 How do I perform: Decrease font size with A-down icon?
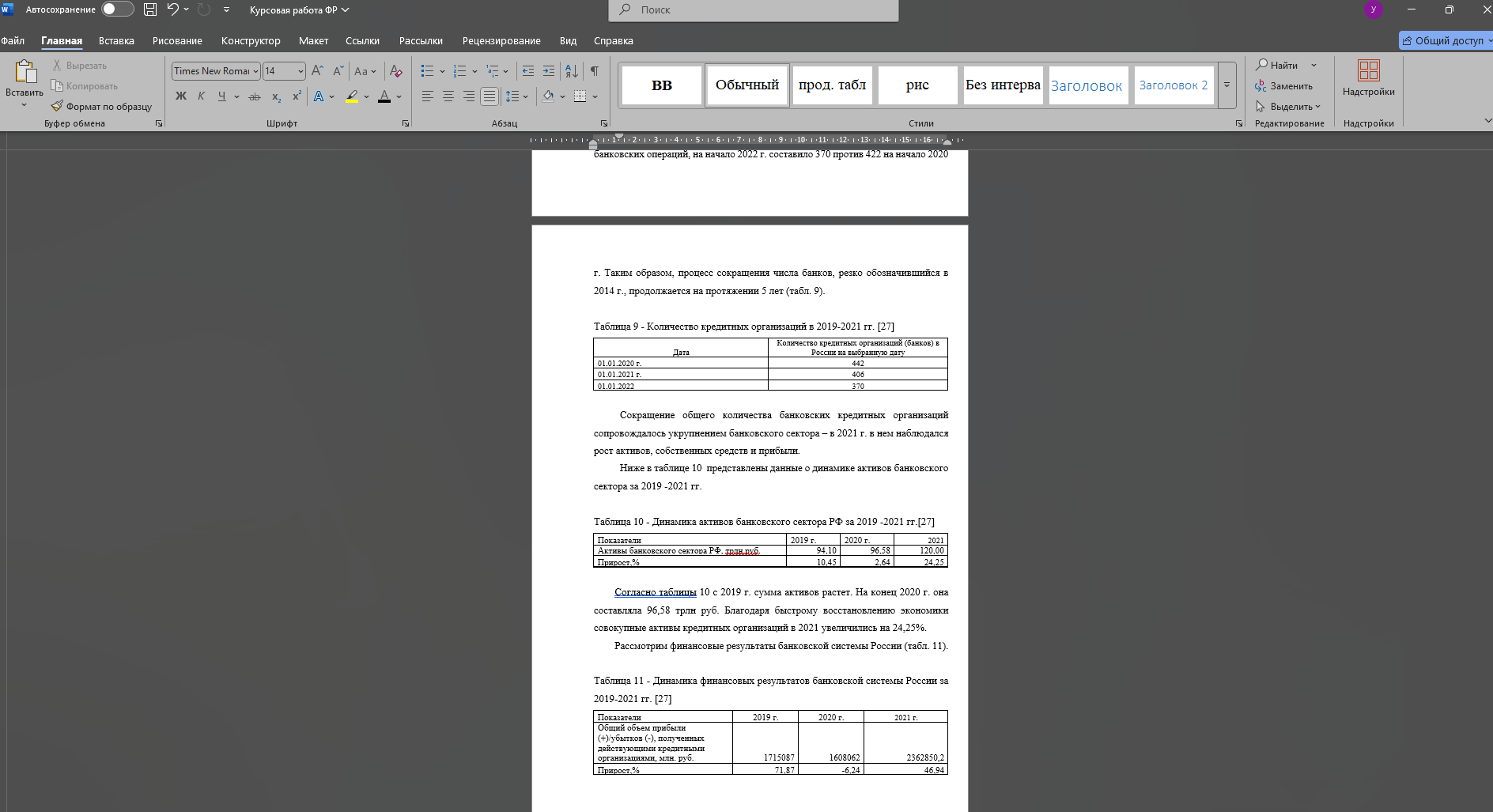[x=338, y=71]
